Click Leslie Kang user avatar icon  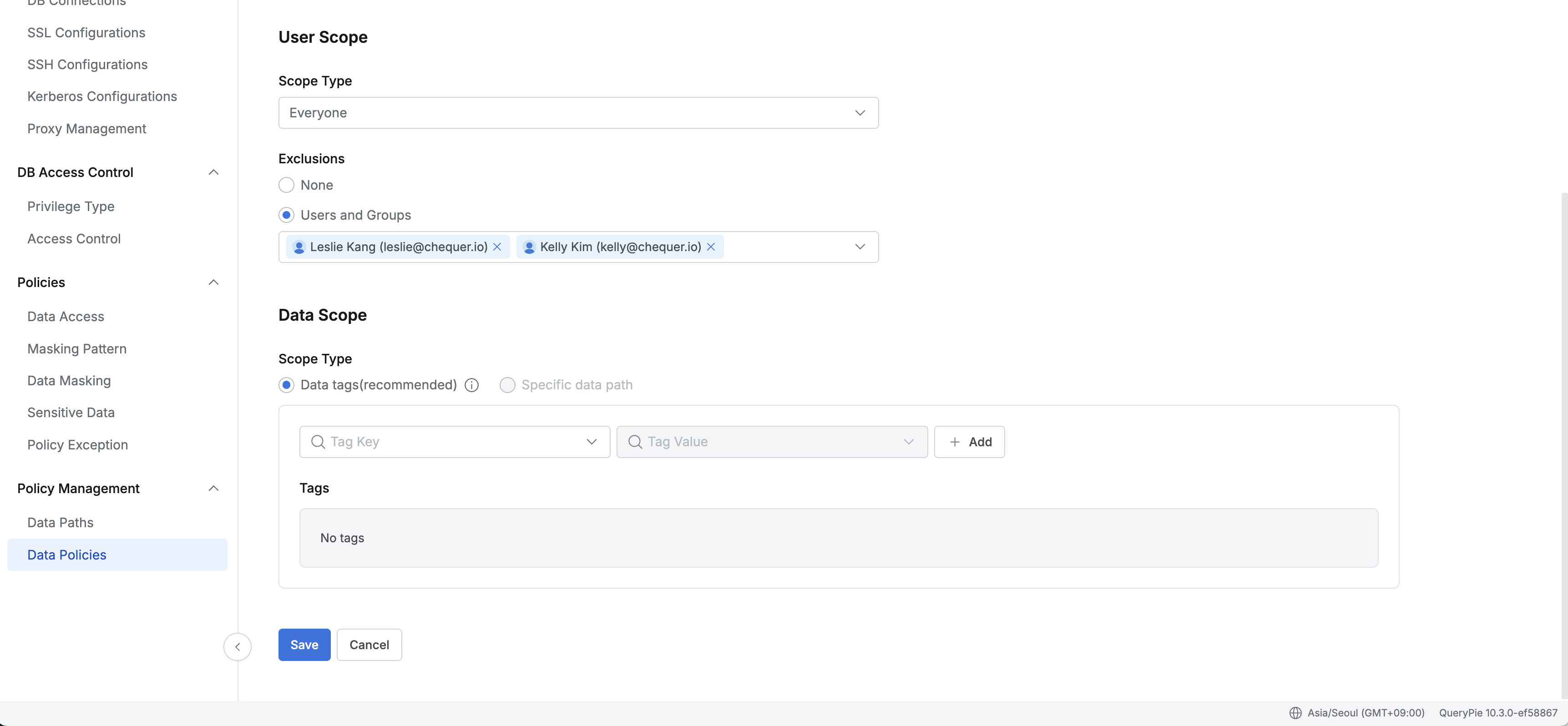tap(299, 247)
